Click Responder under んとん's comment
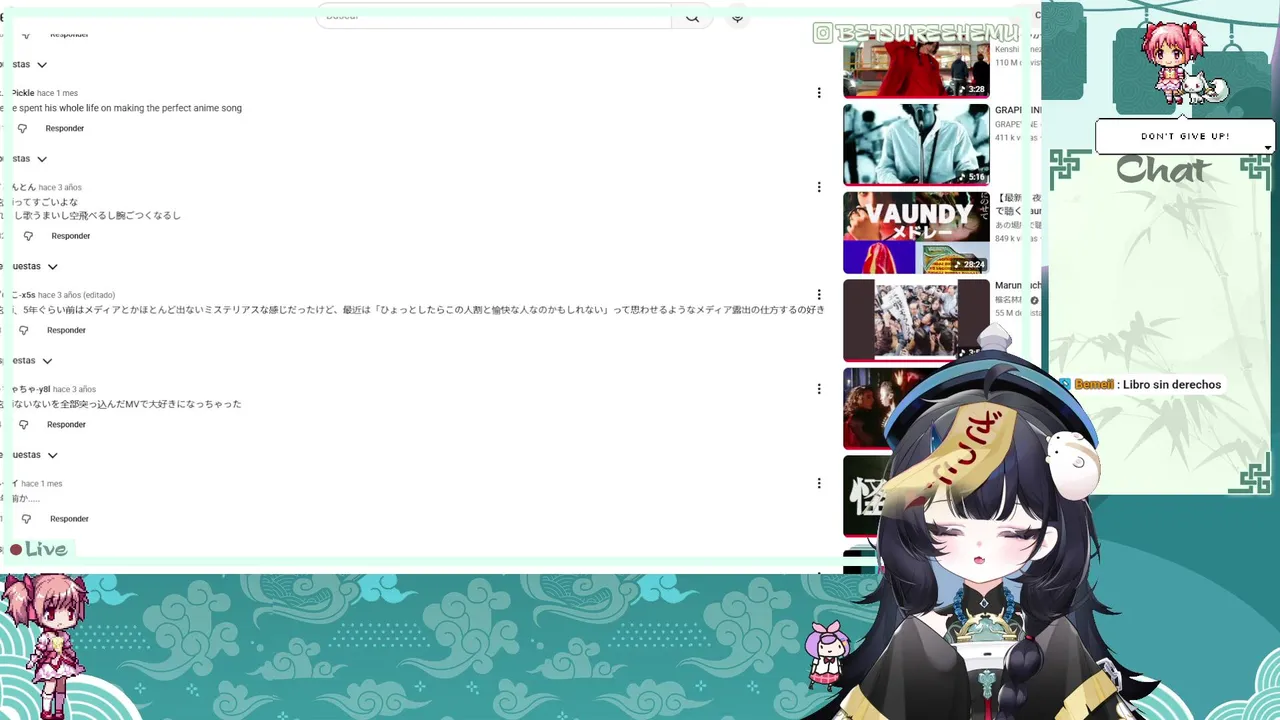 [70, 236]
